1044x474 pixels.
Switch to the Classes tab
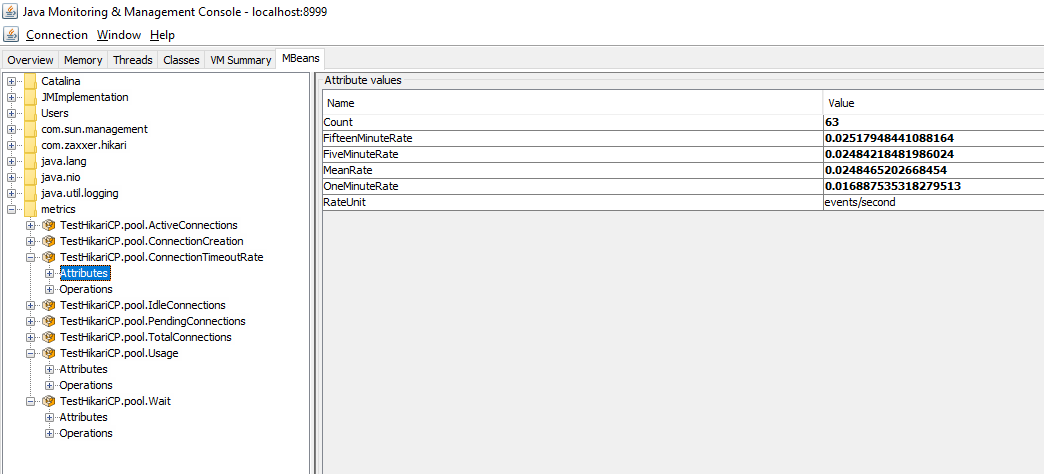[181, 60]
